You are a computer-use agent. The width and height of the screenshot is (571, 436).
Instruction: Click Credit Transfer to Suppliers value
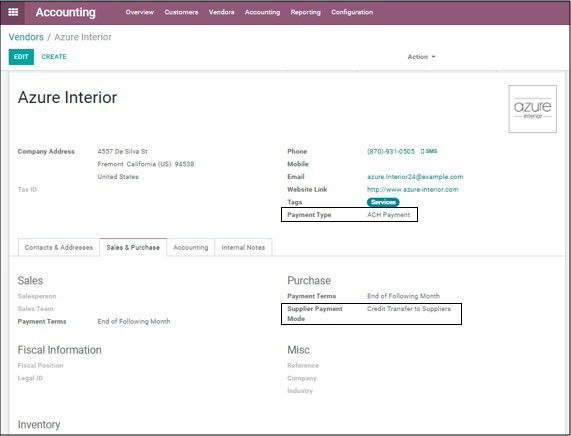point(409,309)
